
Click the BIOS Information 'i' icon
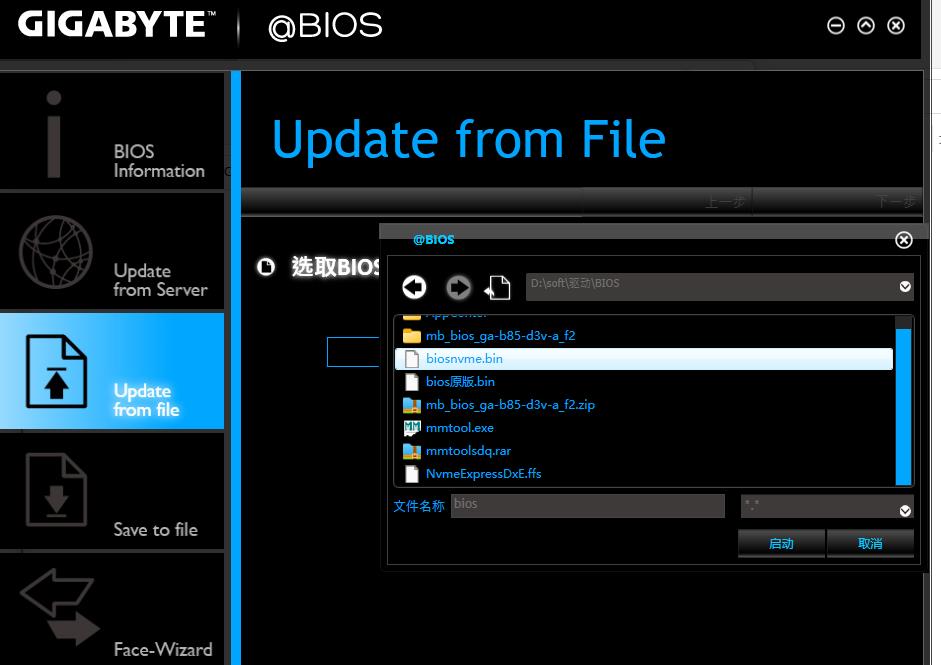54,134
